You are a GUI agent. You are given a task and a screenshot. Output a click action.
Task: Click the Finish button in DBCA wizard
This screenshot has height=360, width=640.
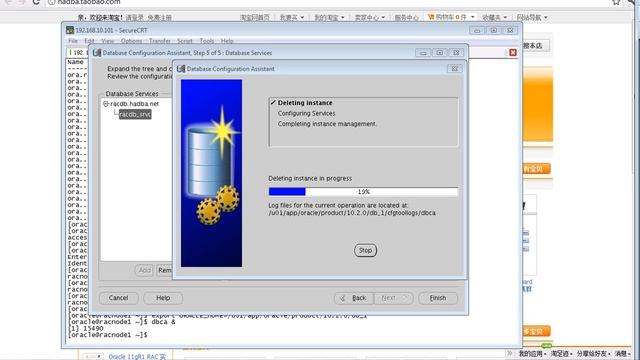click(438, 298)
